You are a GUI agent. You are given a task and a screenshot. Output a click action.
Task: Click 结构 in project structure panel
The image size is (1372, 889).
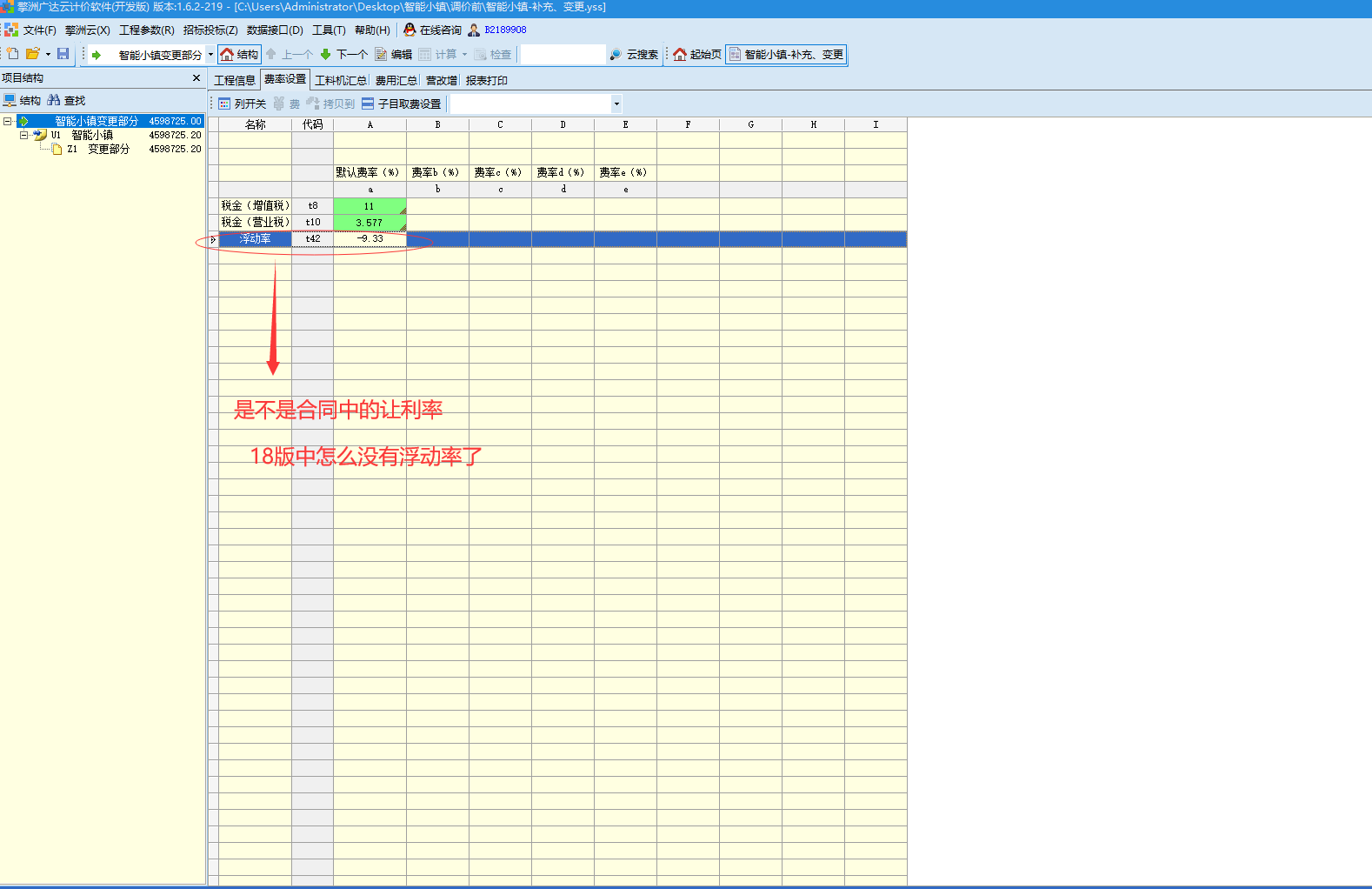22,100
